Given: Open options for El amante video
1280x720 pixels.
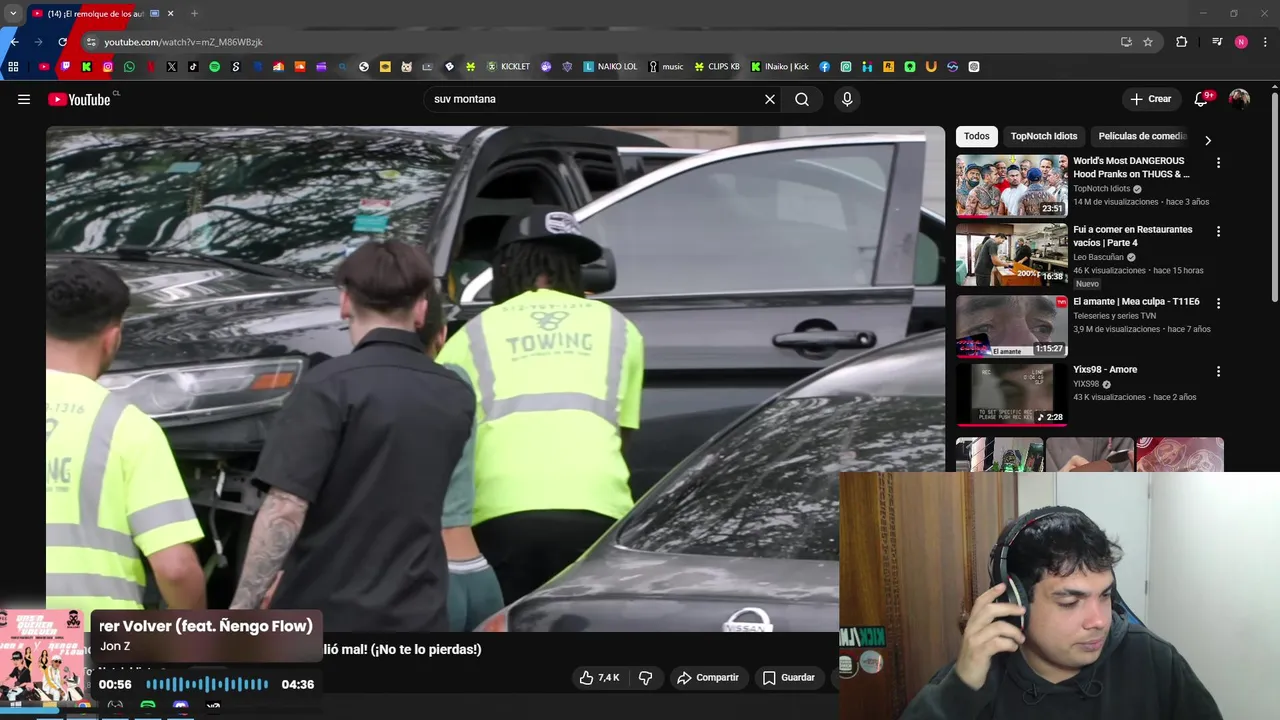Looking at the screenshot, I should point(1218,303).
